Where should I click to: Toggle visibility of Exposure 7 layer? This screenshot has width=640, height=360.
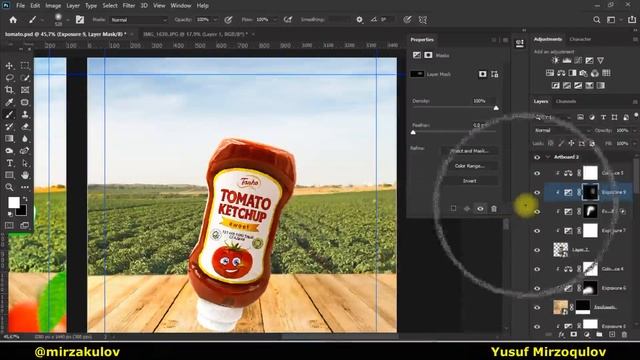coord(537,231)
